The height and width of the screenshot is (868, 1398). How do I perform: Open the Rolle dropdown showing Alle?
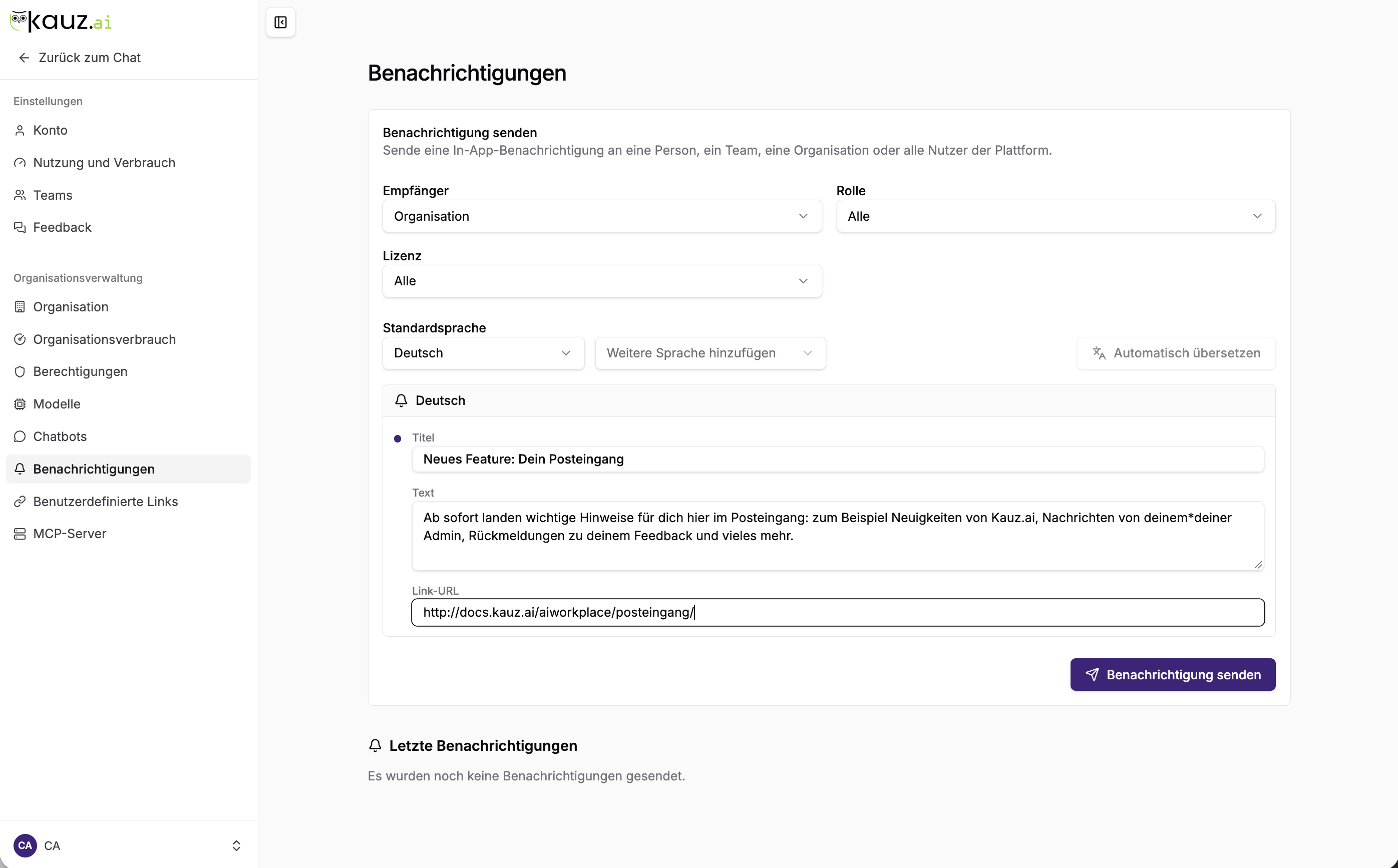coord(1055,216)
